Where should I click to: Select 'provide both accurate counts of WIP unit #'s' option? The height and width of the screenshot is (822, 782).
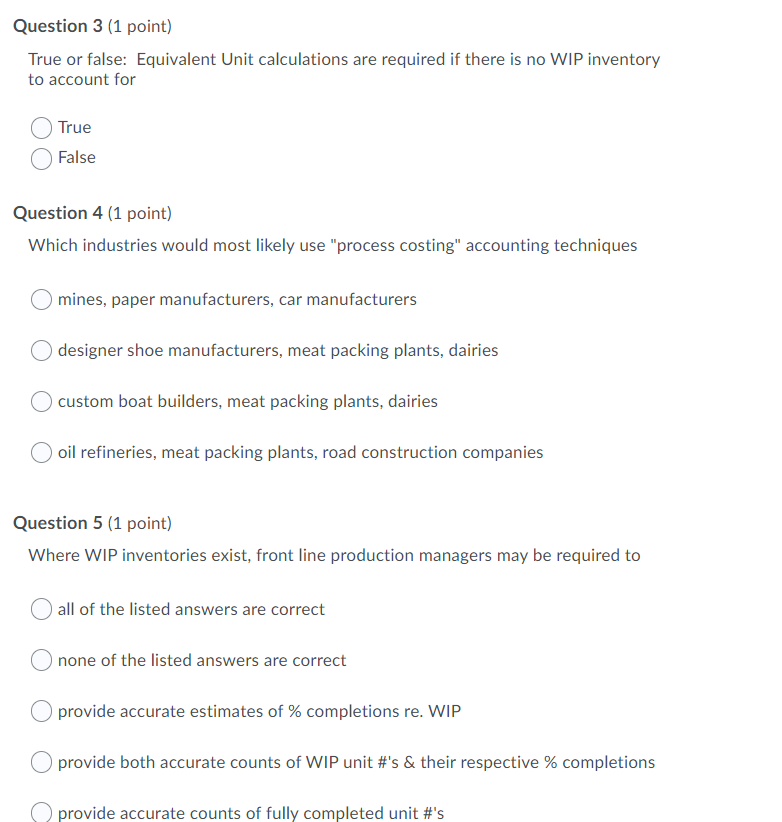tap(41, 761)
